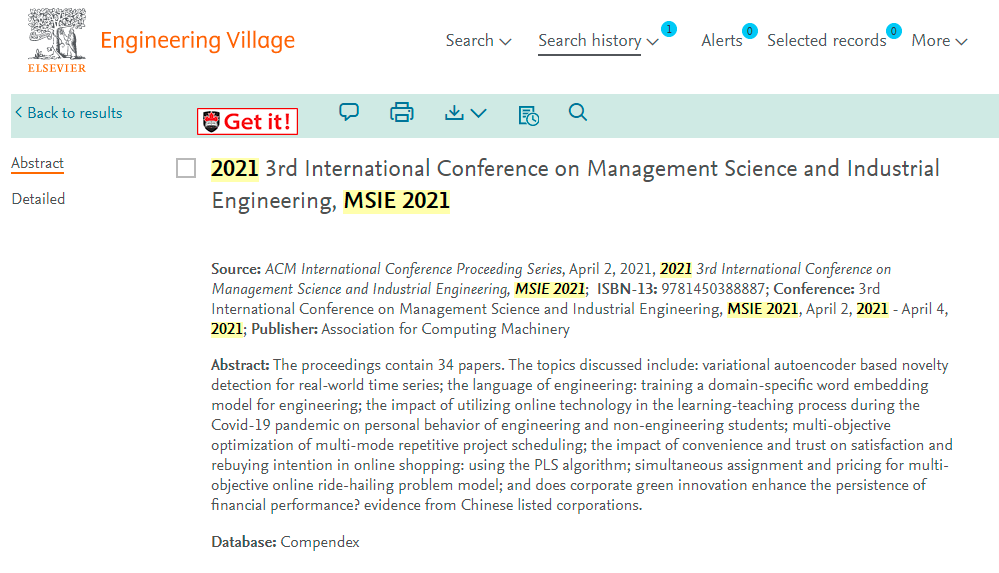999x573 pixels.
Task: Switch to the Abstract view tab
Action: (x=38, y=163)
